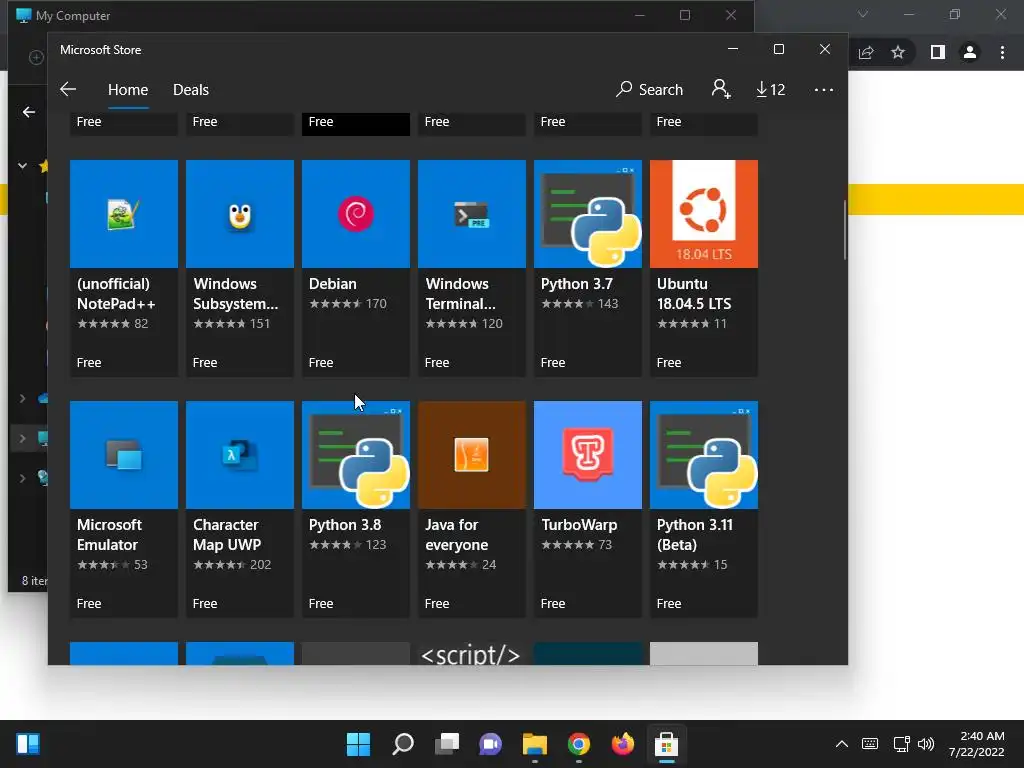
Task: Click the 170 rating count for Debian
Action: pyautogui.click(x=376, y=304)
